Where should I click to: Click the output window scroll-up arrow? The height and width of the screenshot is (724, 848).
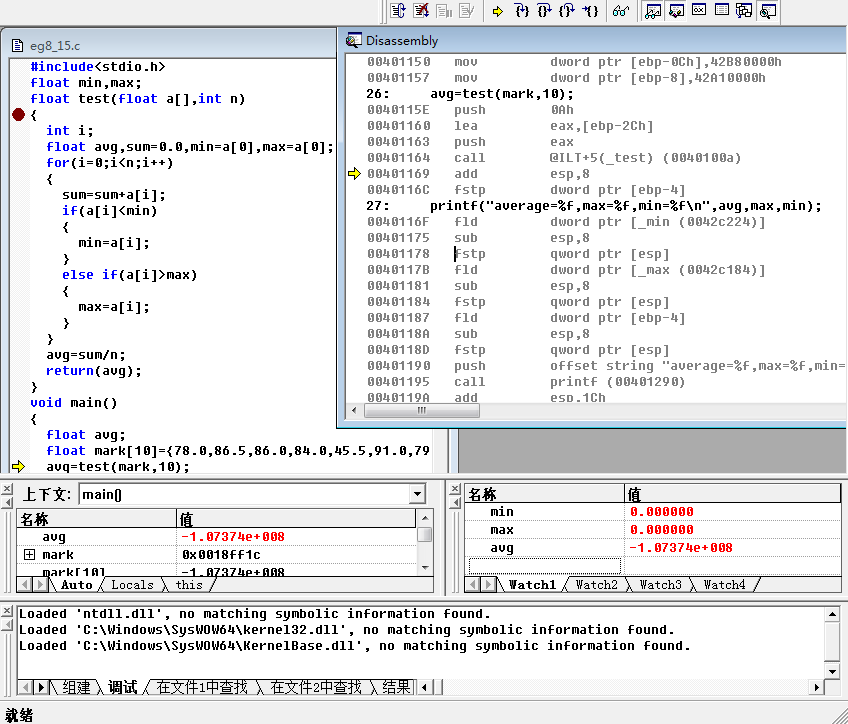click(x=832, y=614)
